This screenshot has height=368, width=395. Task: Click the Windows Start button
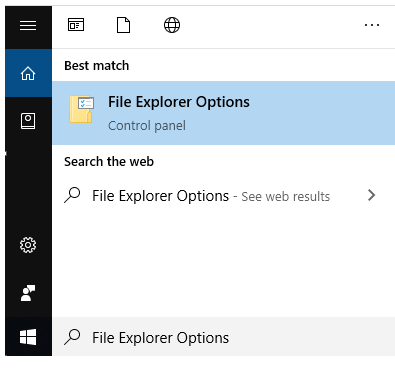pyautogui.click(x=28, y=337)
